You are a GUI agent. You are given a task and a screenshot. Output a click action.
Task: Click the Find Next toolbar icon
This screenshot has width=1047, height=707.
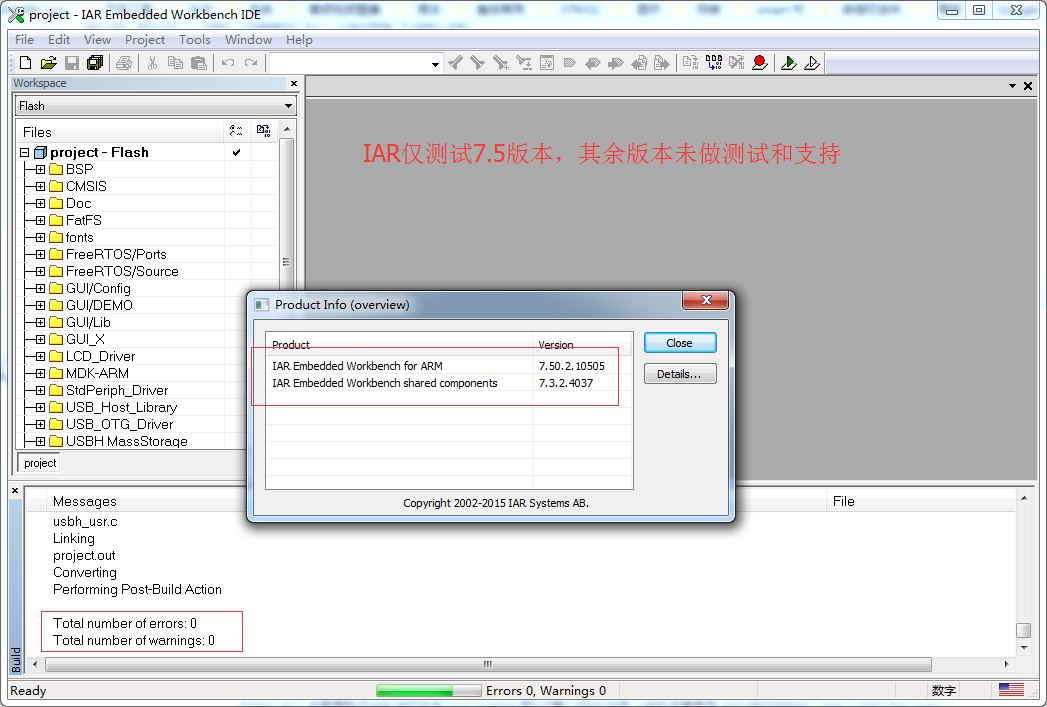tap(477, 63)
